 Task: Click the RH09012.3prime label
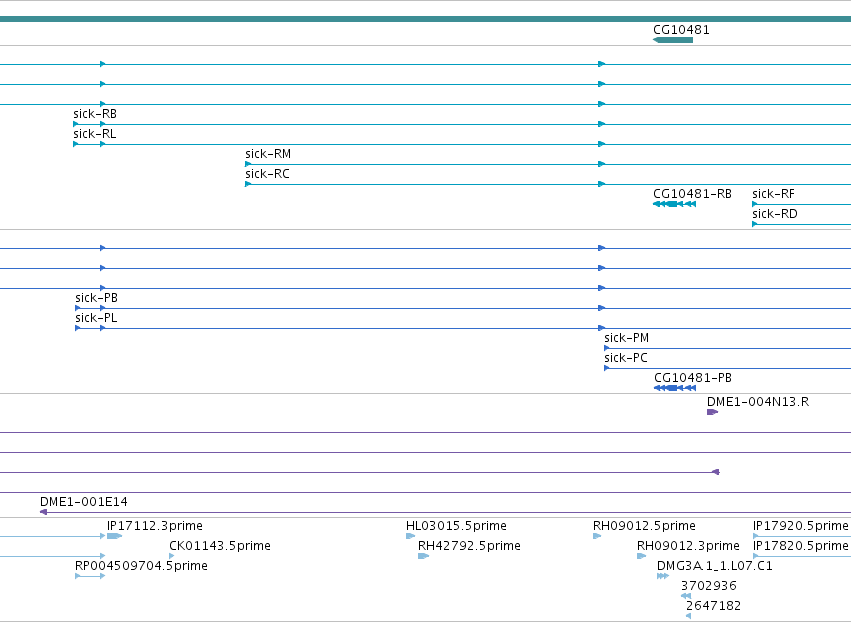pos(688,545)
